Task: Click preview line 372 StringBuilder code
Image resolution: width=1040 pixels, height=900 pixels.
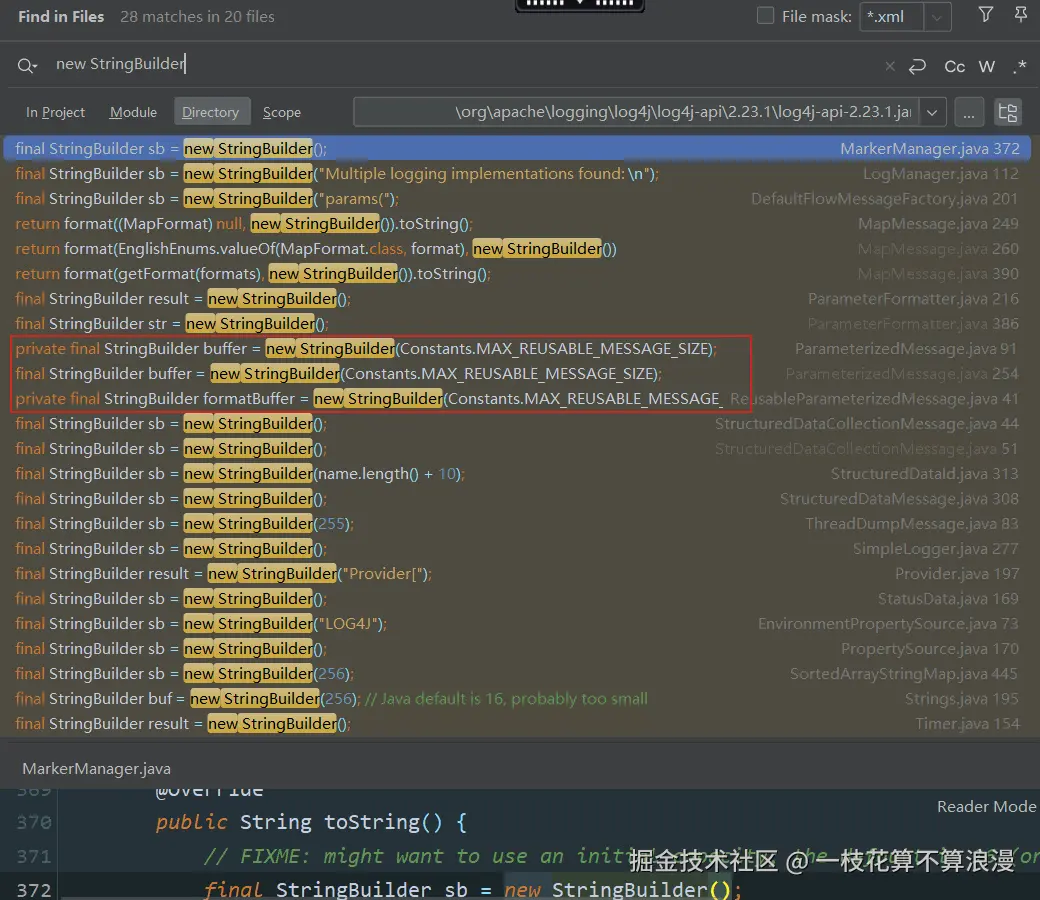Action: tap(472, 889)
